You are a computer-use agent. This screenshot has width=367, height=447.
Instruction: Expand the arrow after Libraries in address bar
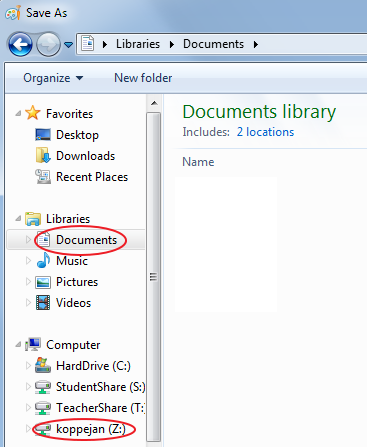coord(172,44)
